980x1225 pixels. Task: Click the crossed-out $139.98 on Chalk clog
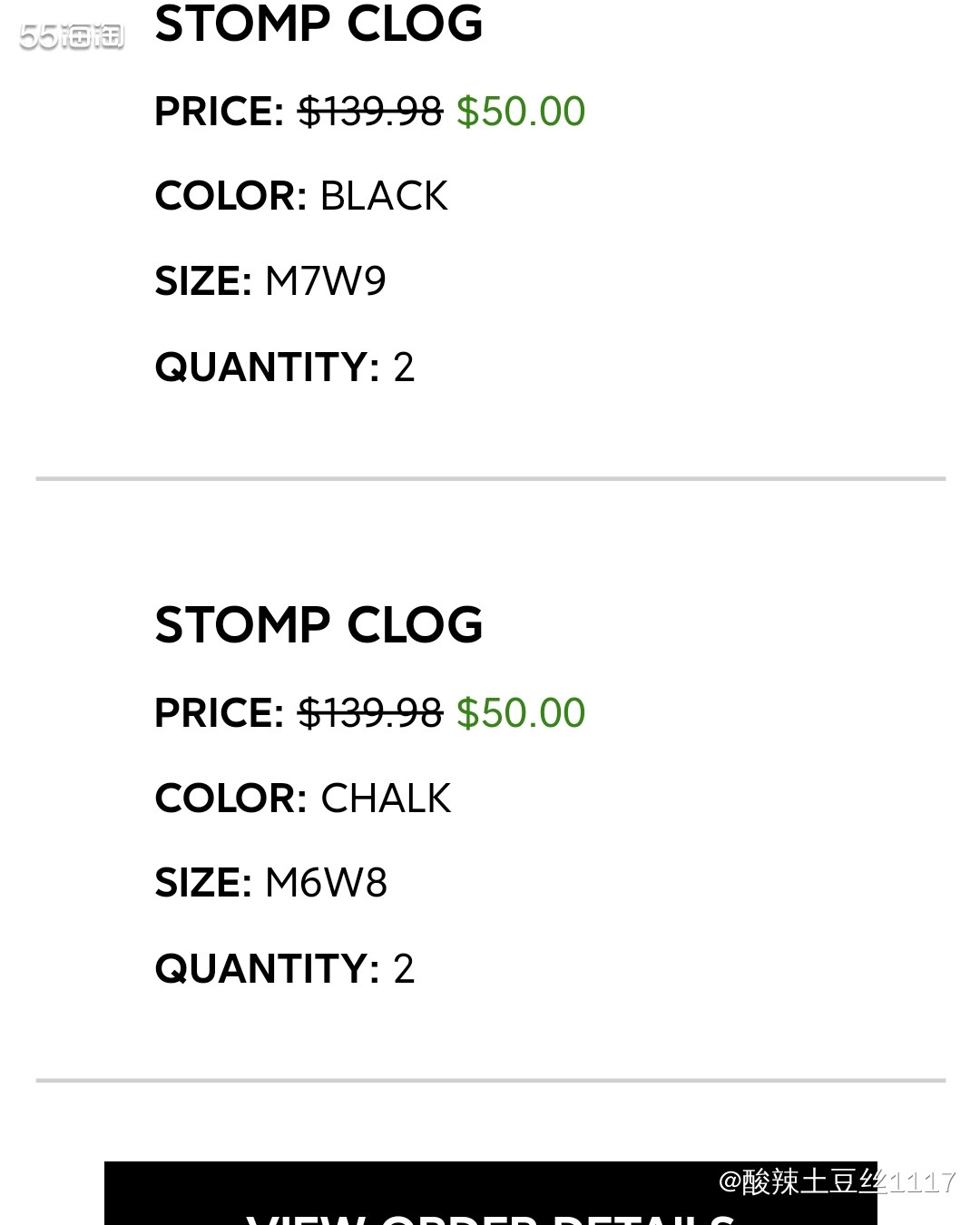click(370, 713)
